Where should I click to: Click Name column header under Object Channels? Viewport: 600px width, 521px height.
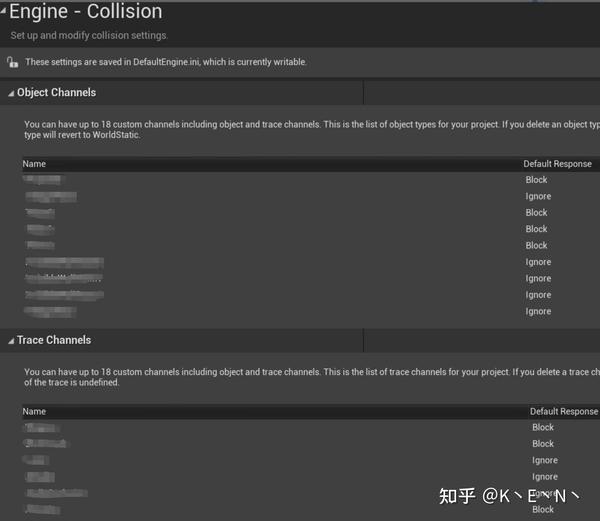[34, 164]
